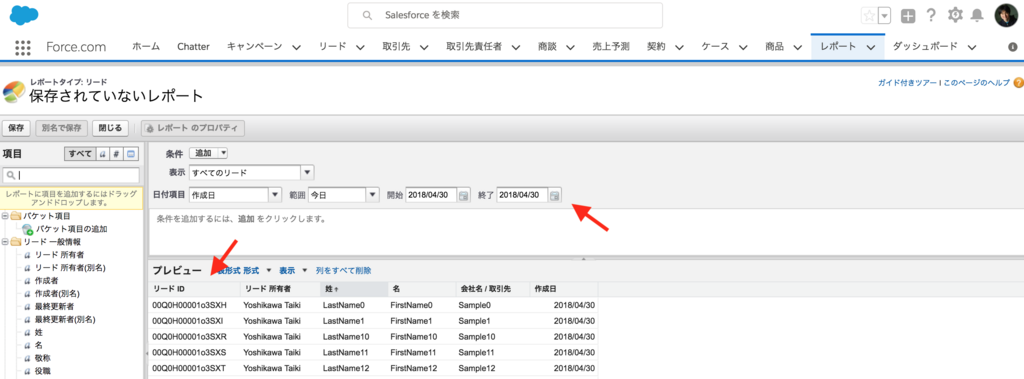Open the 終了 date calendar picker

pos(554,195)
